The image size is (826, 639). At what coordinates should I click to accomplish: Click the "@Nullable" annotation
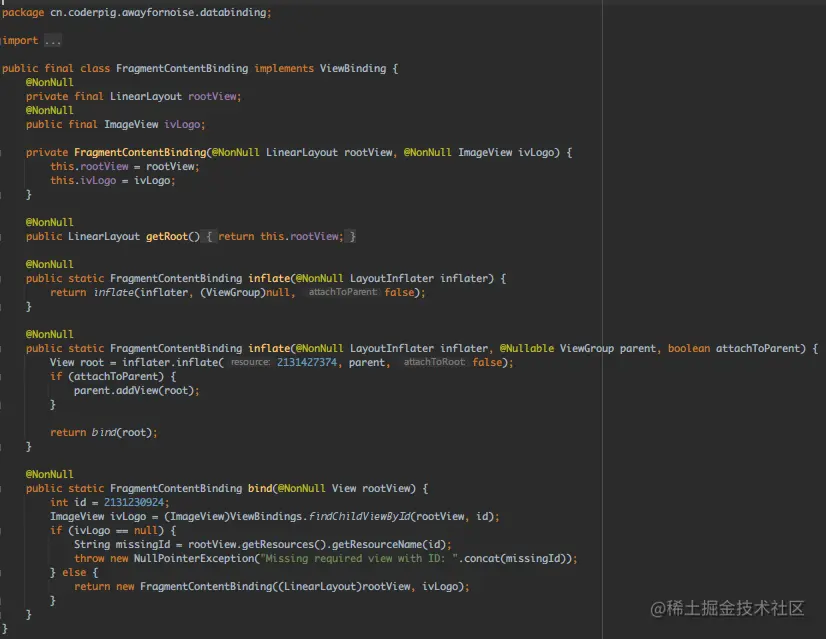point(527,348)
